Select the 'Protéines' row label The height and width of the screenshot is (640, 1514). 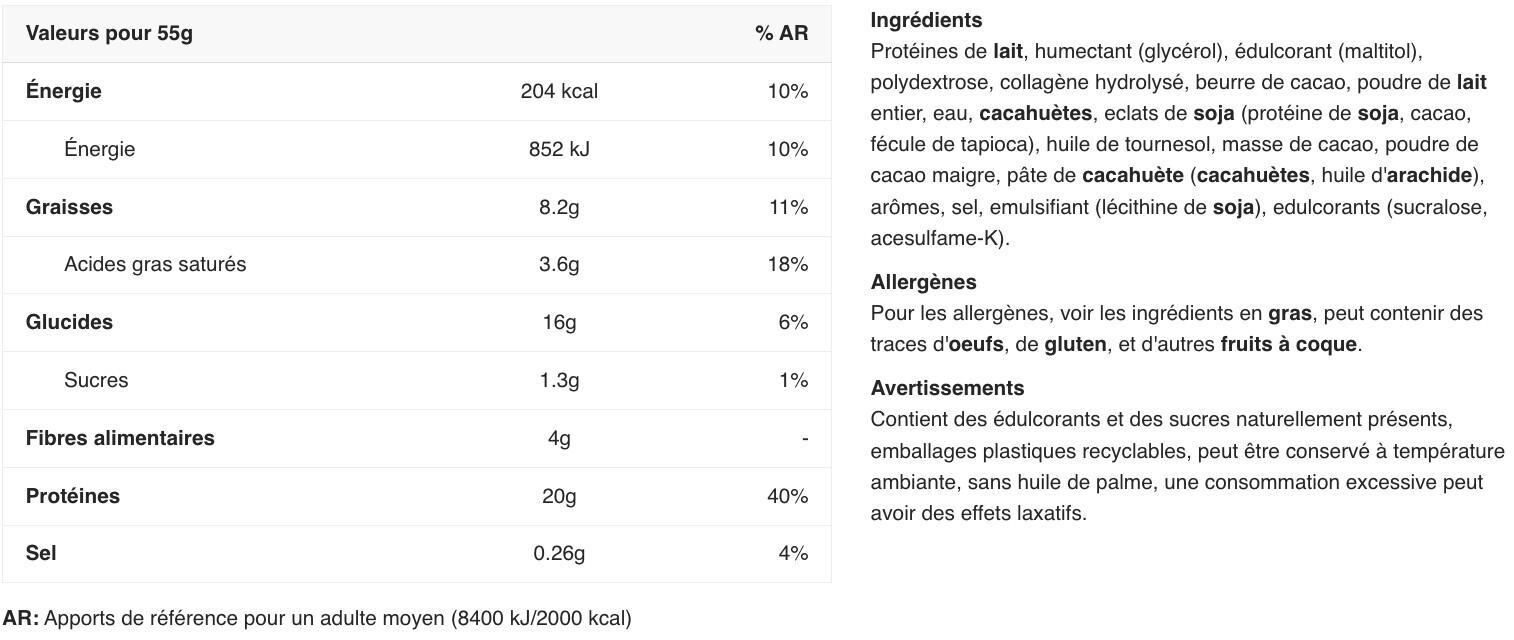(x=73, y=496)
